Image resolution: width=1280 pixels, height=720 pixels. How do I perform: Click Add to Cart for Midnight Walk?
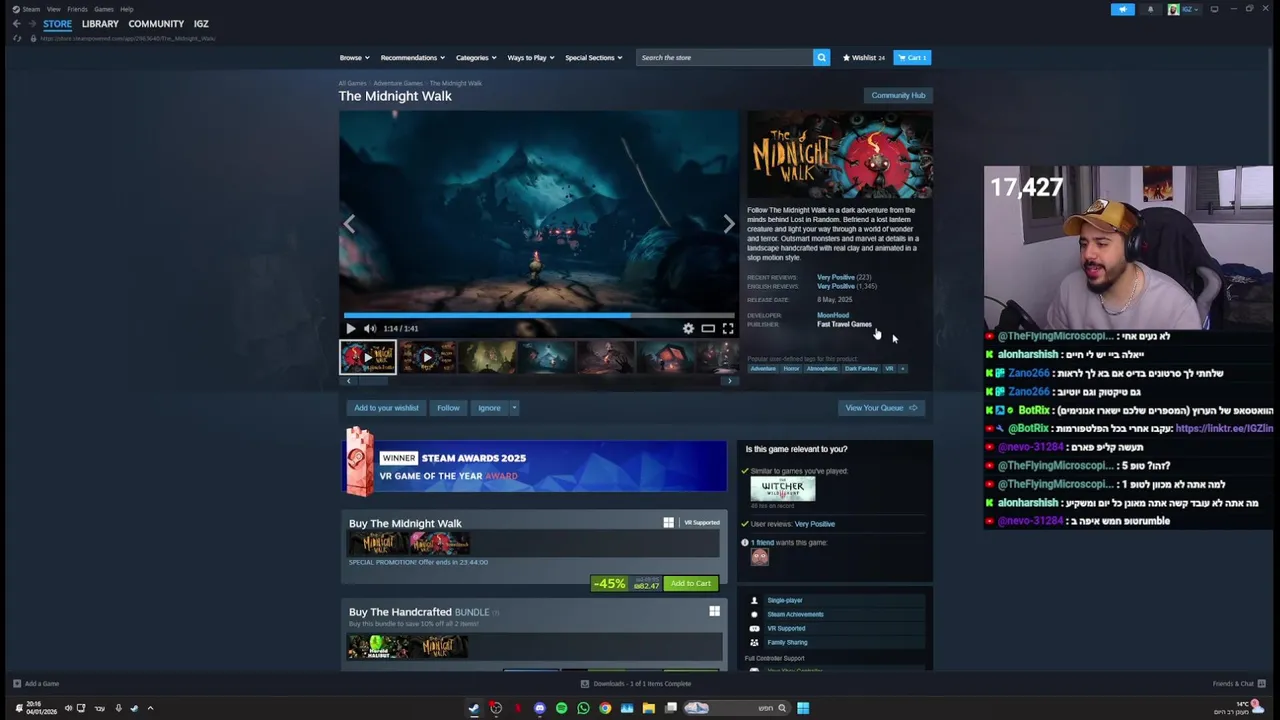tap(691, 583)
